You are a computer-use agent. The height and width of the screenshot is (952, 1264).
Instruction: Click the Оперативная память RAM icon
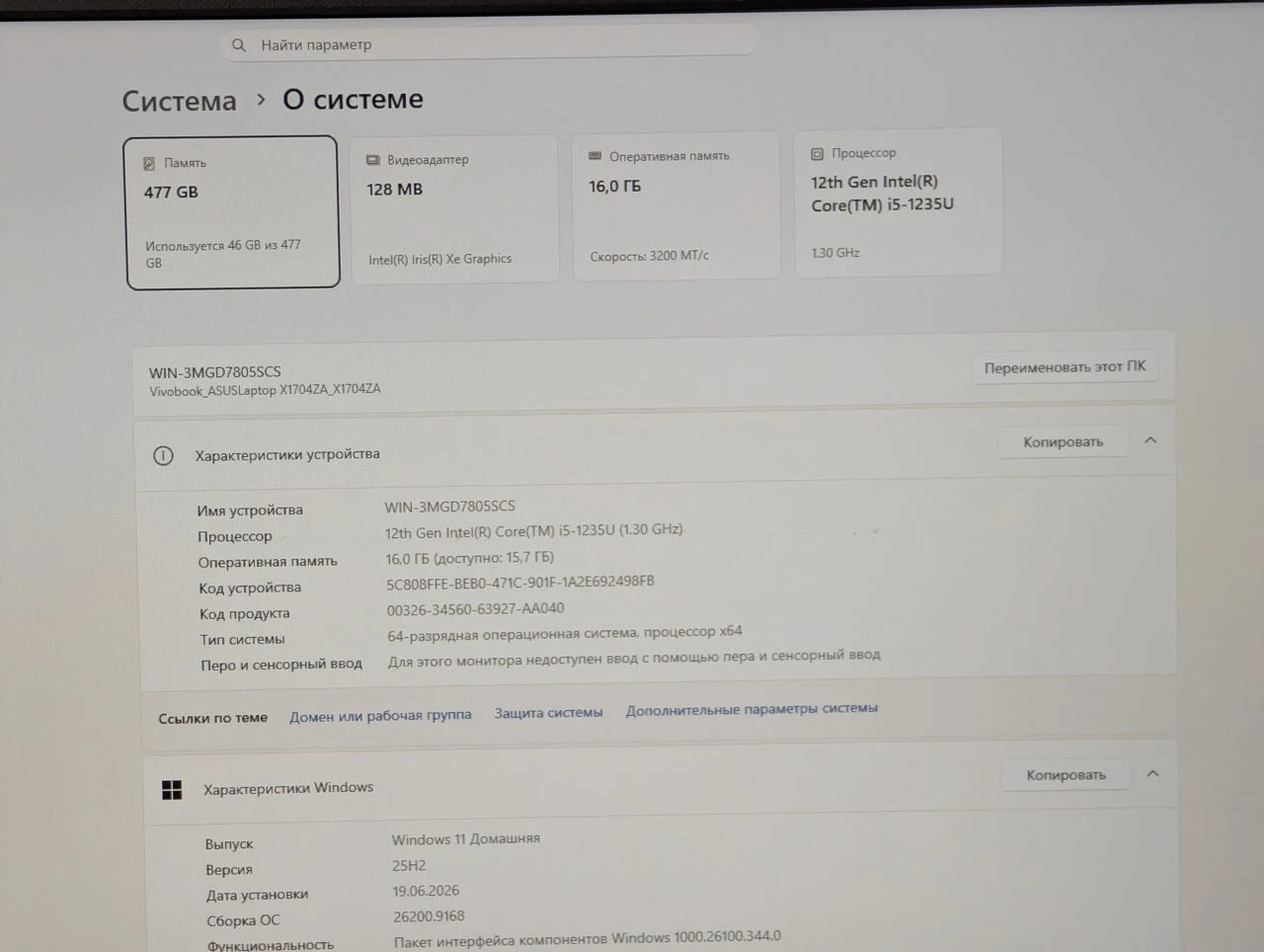click(x=595, y=156)
